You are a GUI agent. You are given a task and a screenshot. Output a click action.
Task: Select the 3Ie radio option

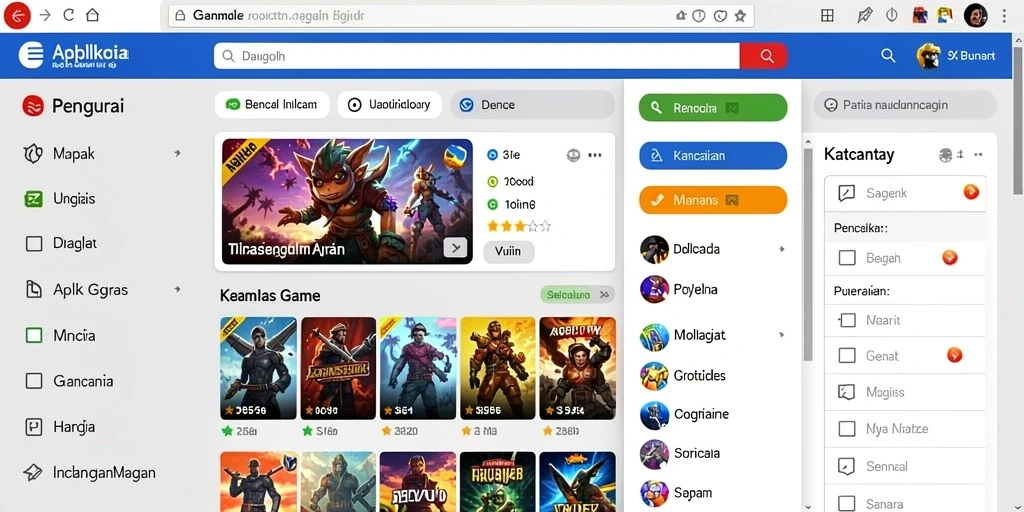point(492,155)
